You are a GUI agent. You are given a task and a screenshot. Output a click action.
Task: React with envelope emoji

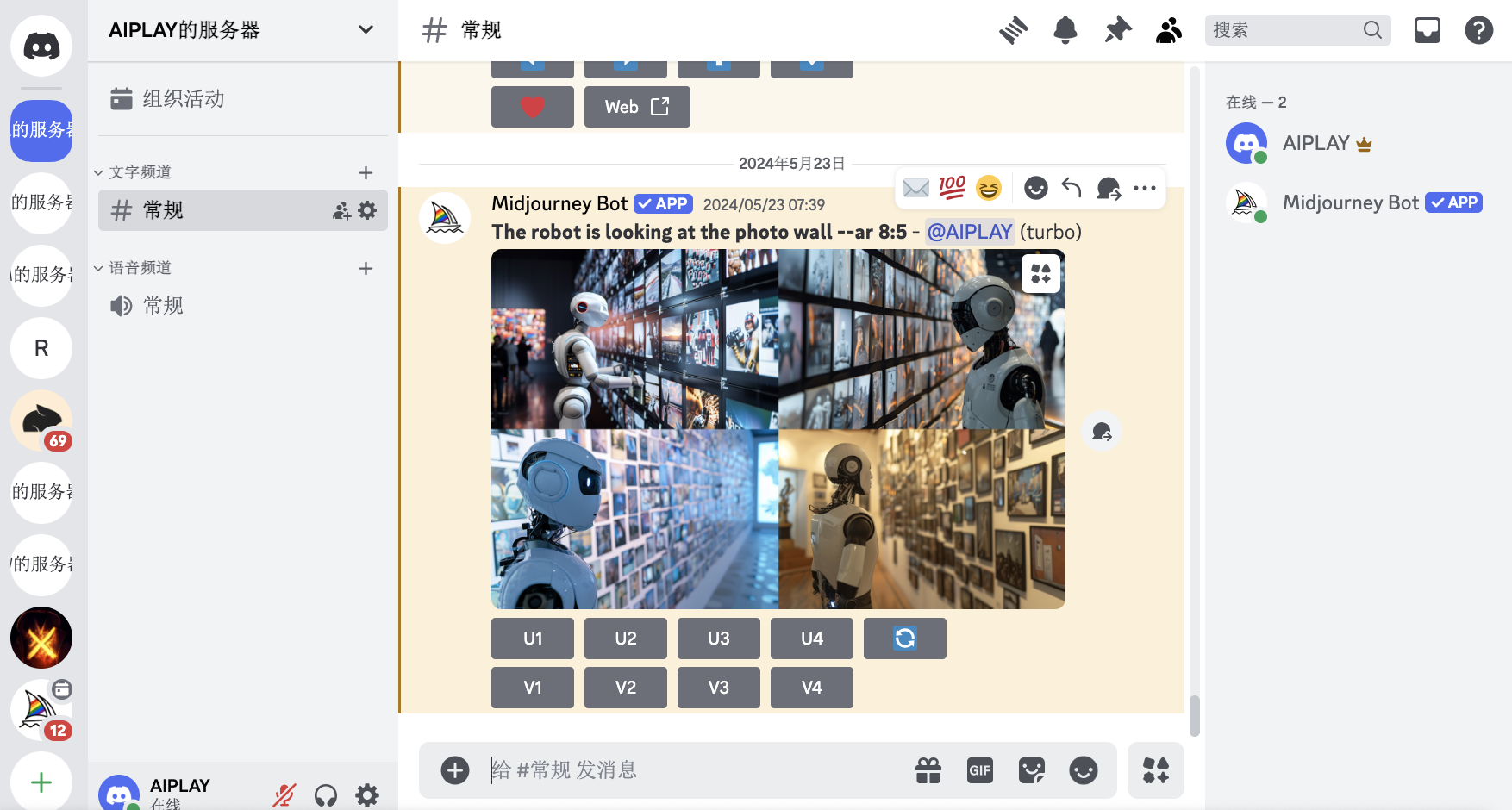click(916, 188)
